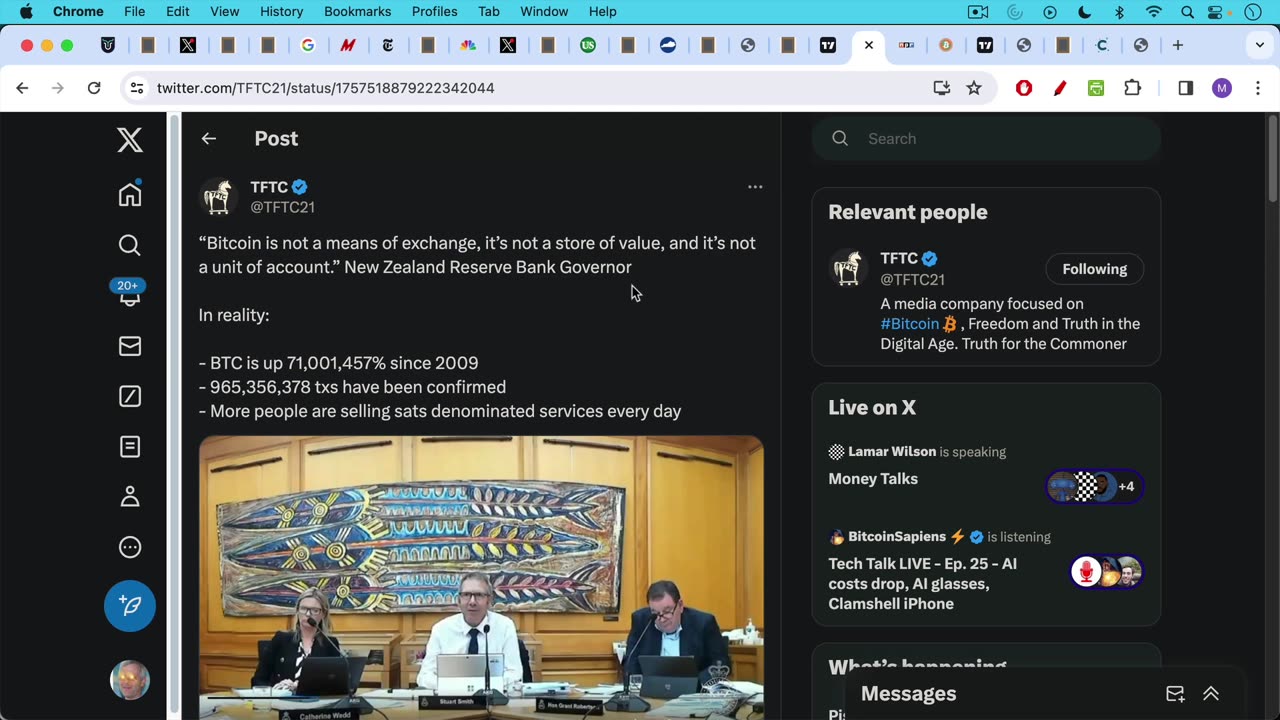The image size is (1280, 720).
Task: Open Tech Talk LIVE Ep. 25 space
Action: (x=922, y=584)
